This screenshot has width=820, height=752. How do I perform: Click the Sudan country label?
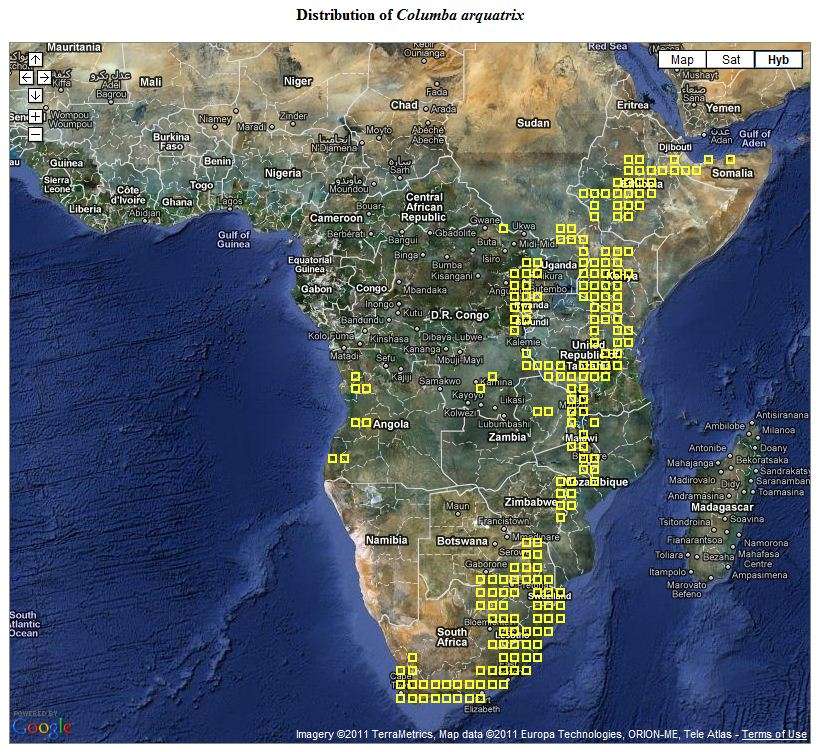pos(534,123)
